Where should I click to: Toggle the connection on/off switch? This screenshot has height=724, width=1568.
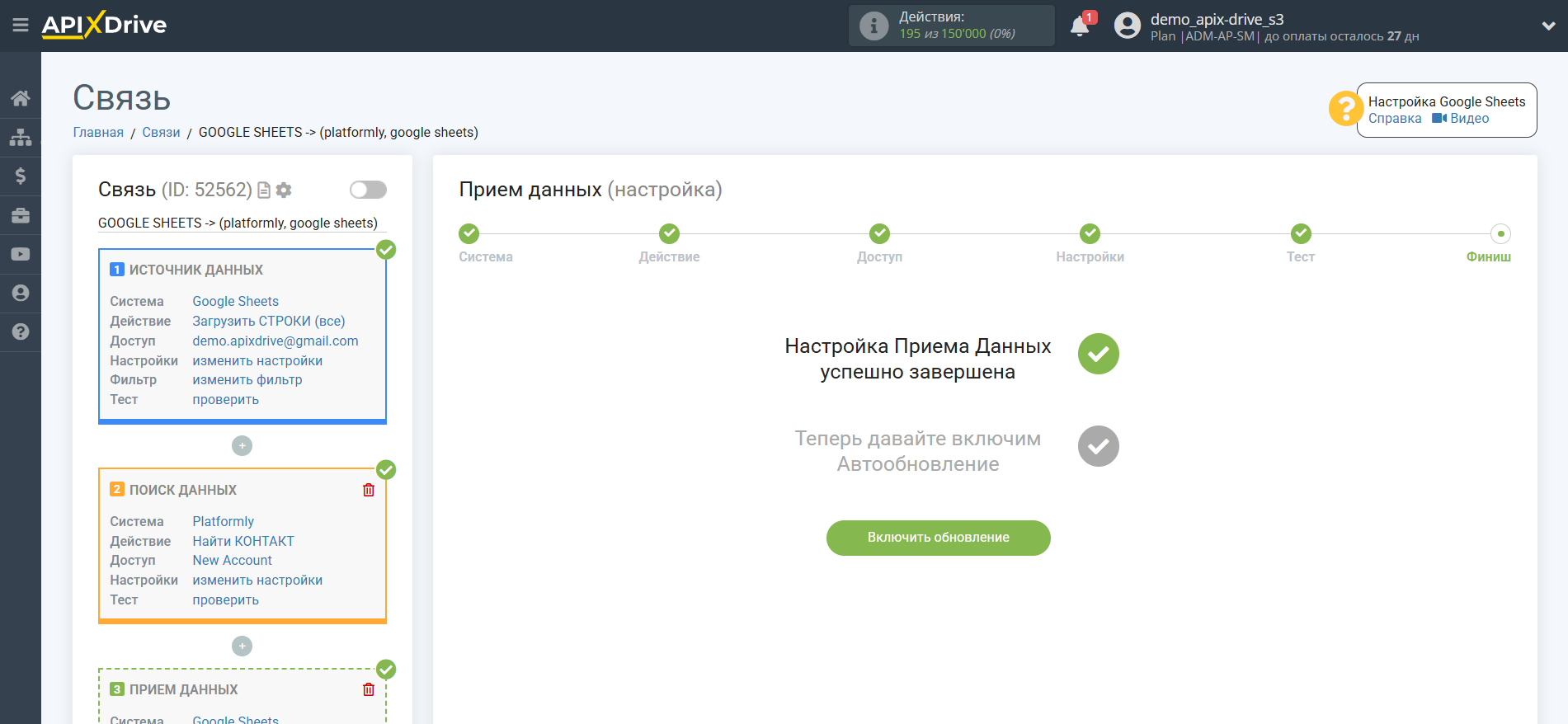368,190
